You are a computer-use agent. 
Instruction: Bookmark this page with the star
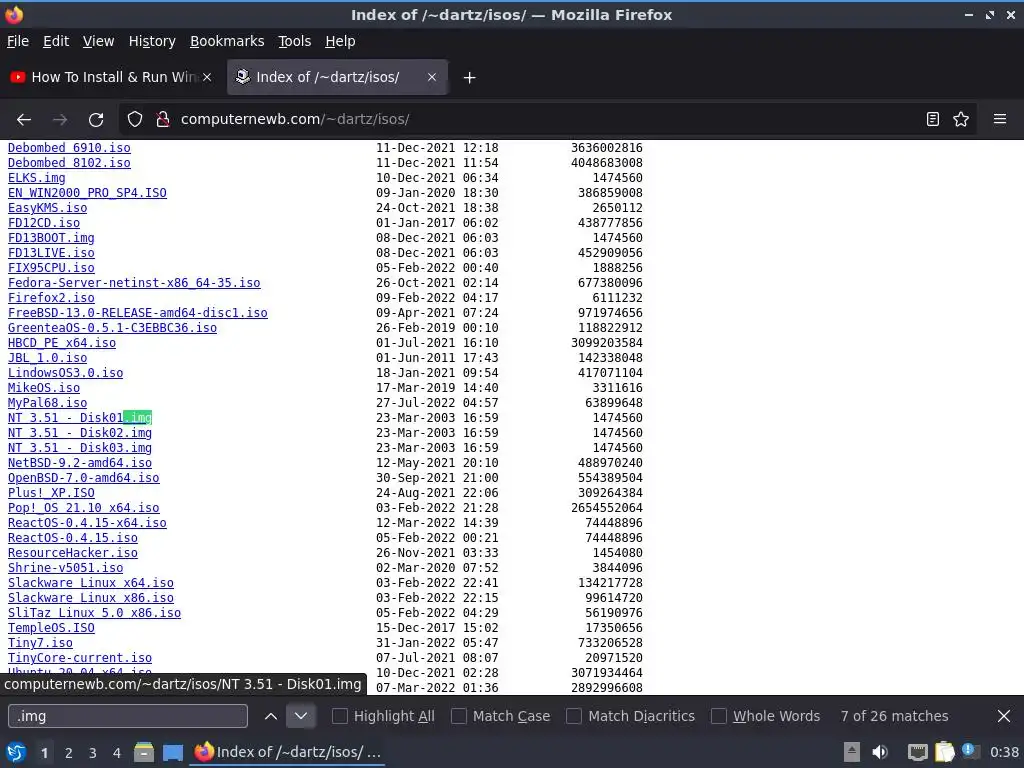[961, 120]
